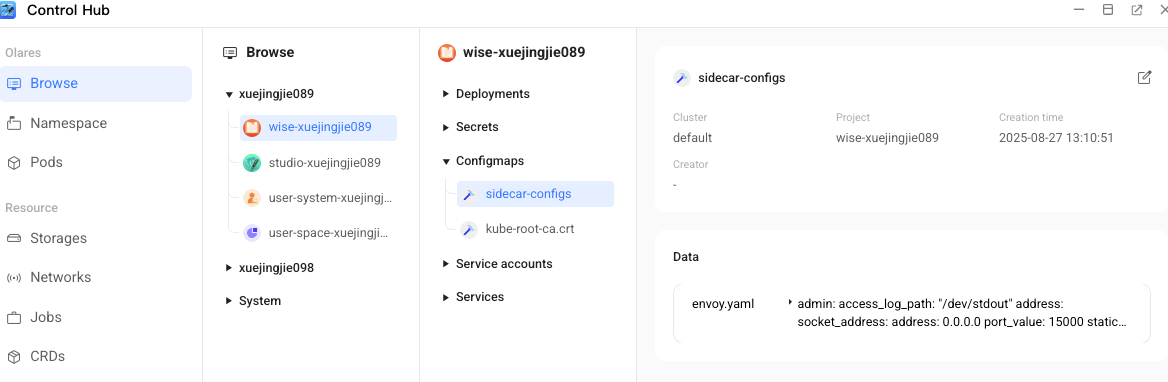Open the CRDs cube icon
This screenshot has height=382, width=1168.
13,357
